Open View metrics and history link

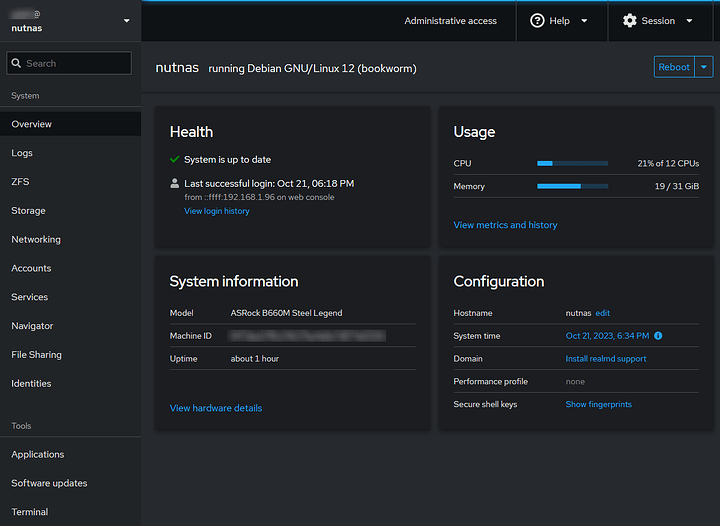(505, 225)
